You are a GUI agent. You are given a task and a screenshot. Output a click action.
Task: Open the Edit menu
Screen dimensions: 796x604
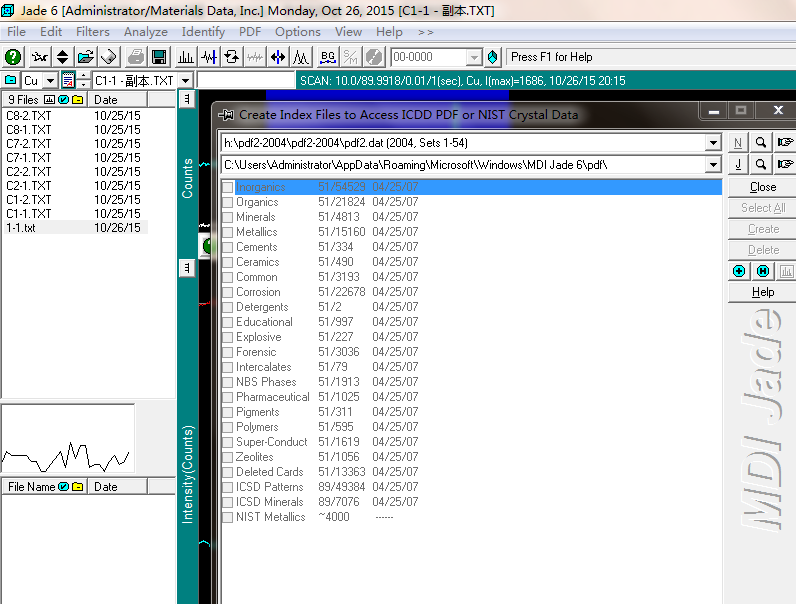pyautogui.click(x=51, y=32)
